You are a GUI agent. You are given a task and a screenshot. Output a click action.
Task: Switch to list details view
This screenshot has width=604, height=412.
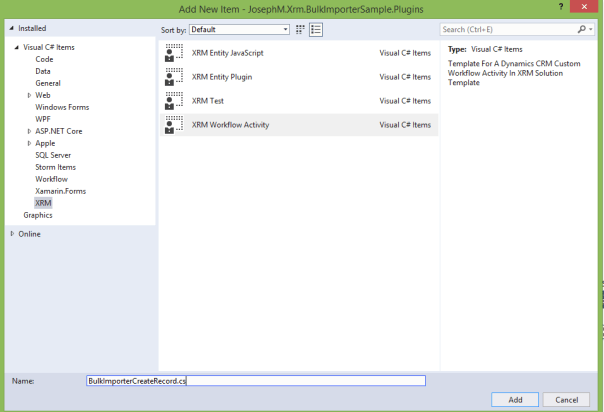tap(314, 30)
